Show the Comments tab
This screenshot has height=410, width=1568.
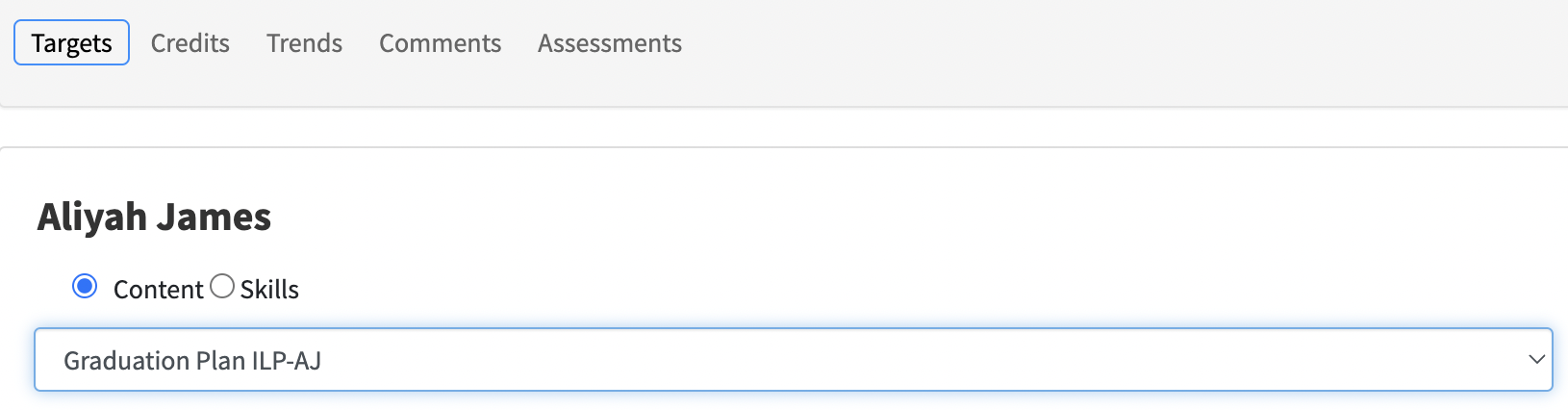coord(440,43)
